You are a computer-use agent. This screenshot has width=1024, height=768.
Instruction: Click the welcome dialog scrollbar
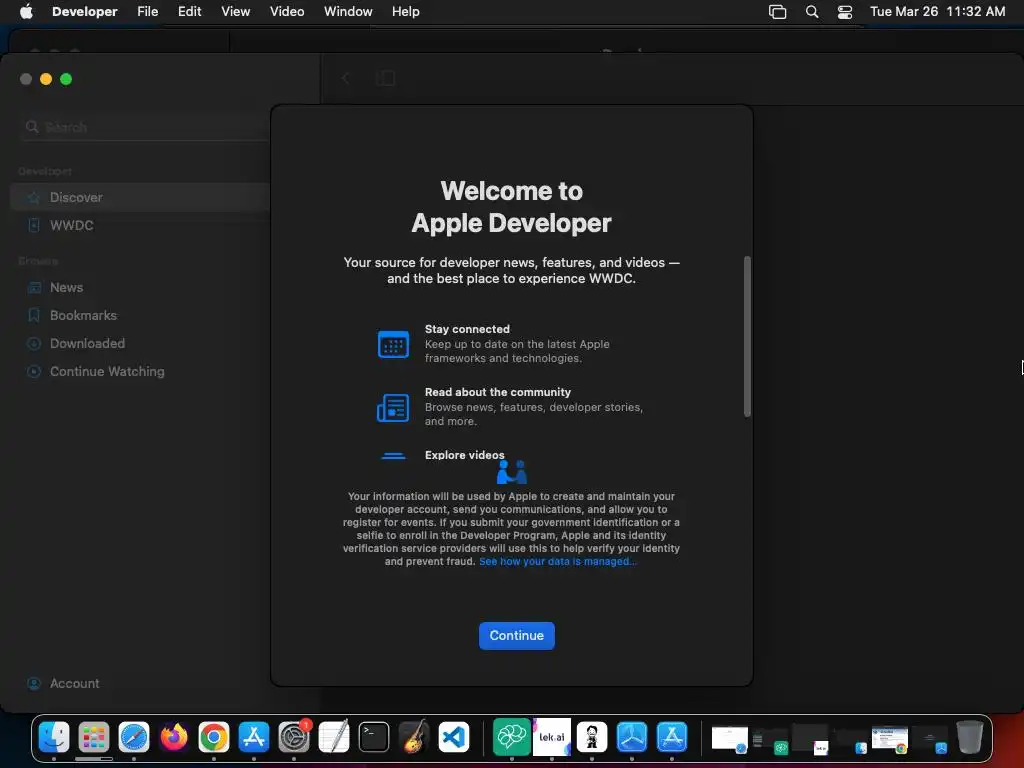747,336
